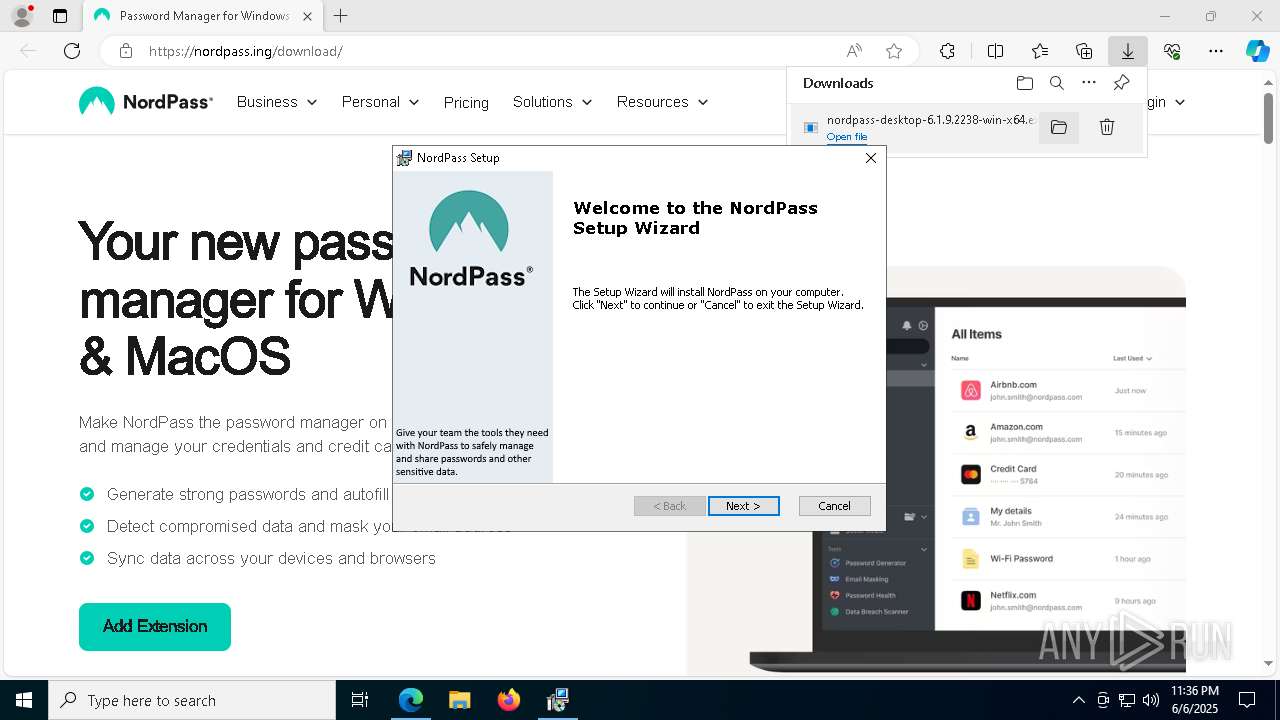Open Edge favorites list icon
The image size is (1280, 720).
[x=1040, y=51]
